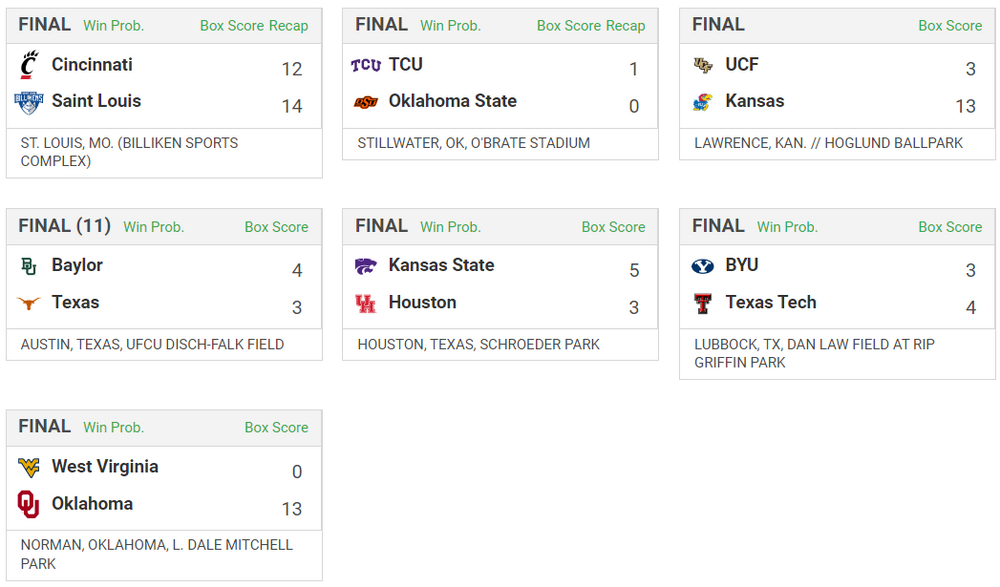View Win Prob. for Baylor vs Texas
The image size is (1000, 587).
(153, 227)
